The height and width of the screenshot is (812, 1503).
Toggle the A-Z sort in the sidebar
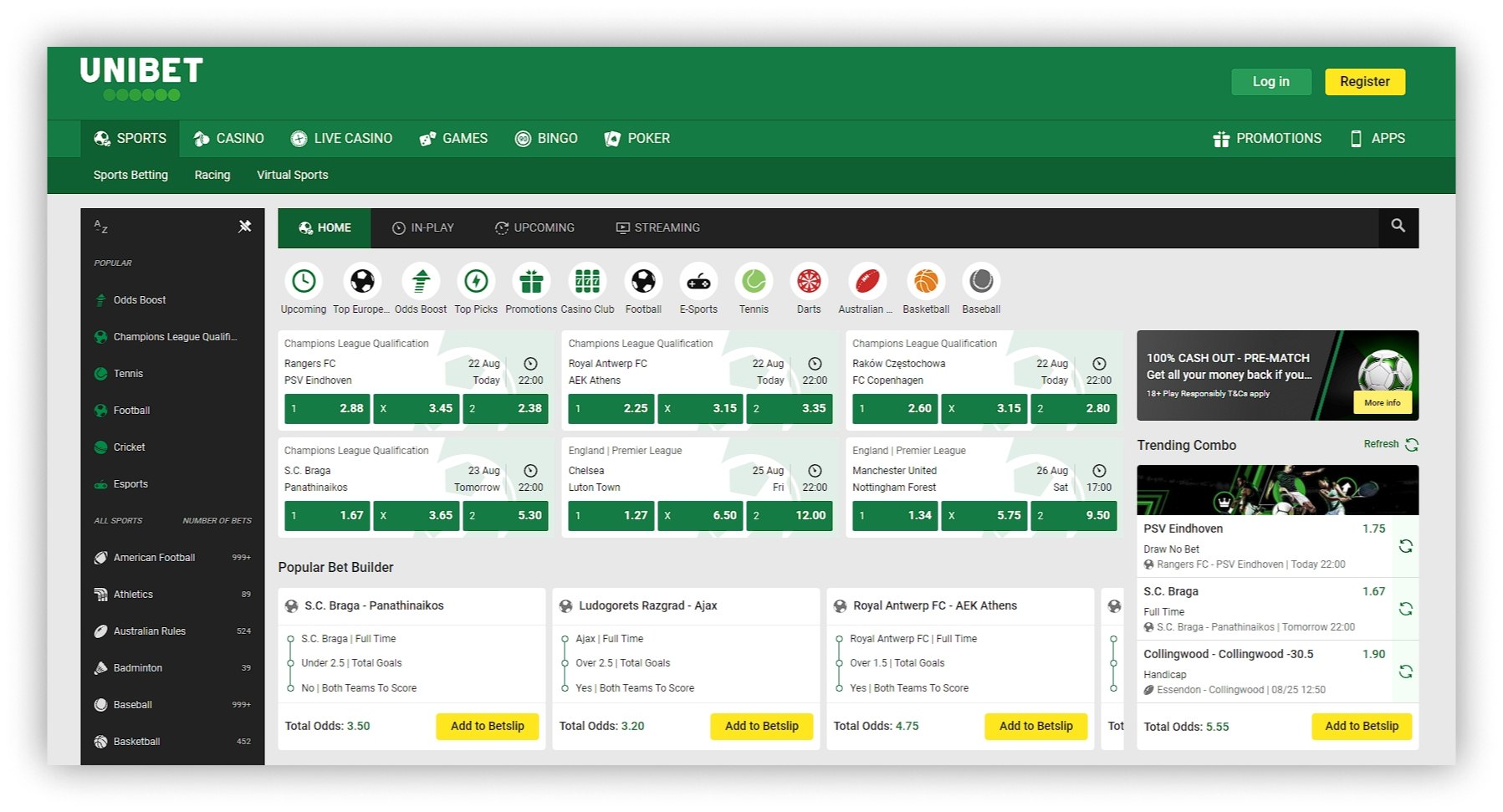click(101, 227)
